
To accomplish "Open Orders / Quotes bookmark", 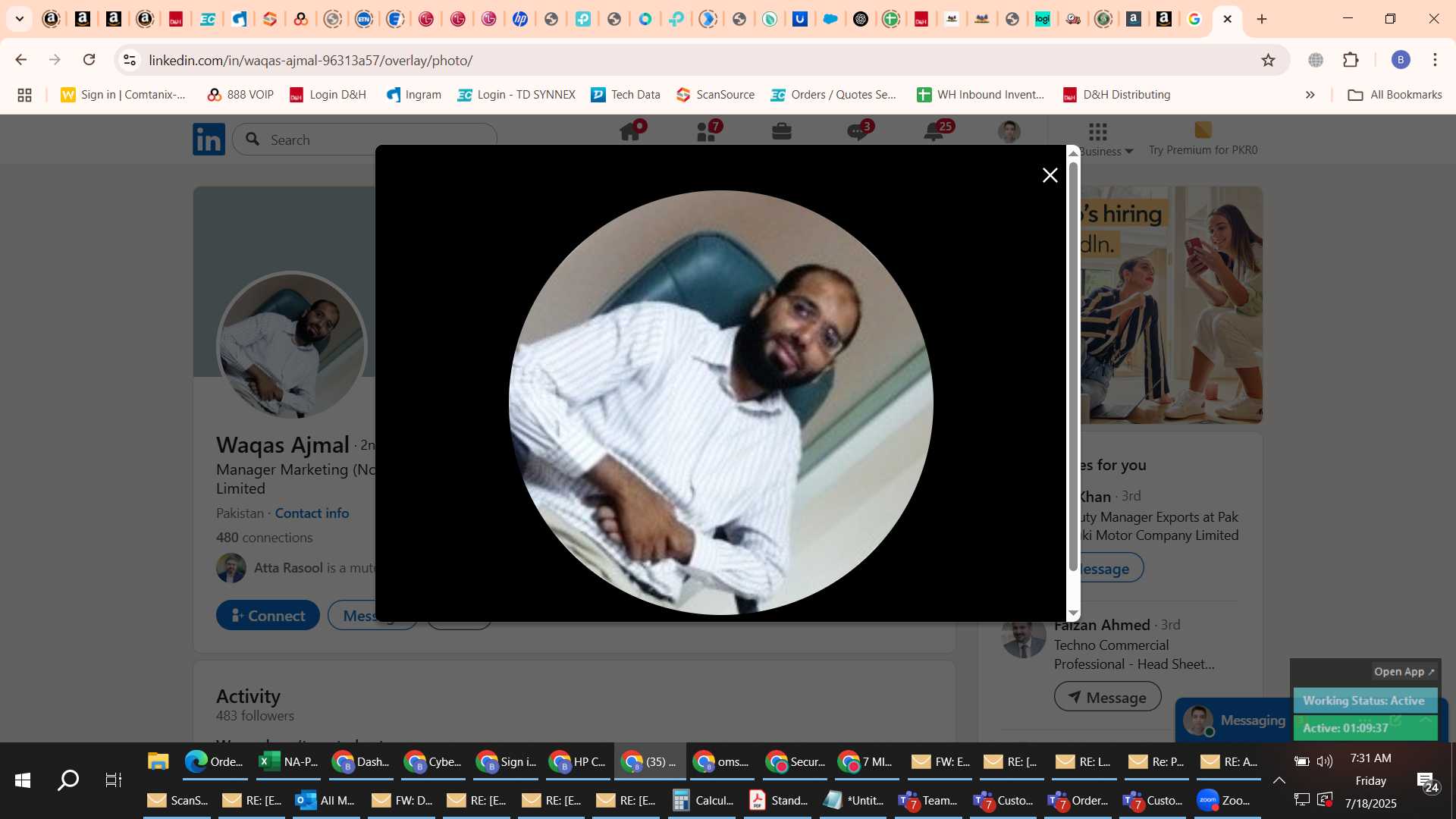I will tap(833, 95).
